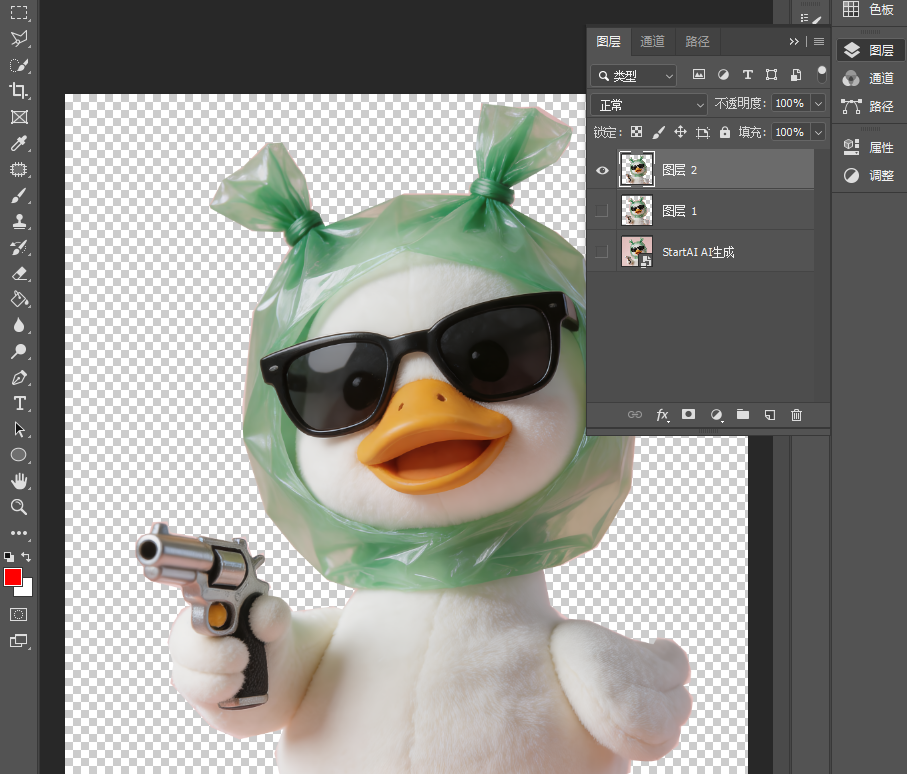This screenshot has width=907, height=774.
Task: Filter for type layers
Action: coord(747,75)
